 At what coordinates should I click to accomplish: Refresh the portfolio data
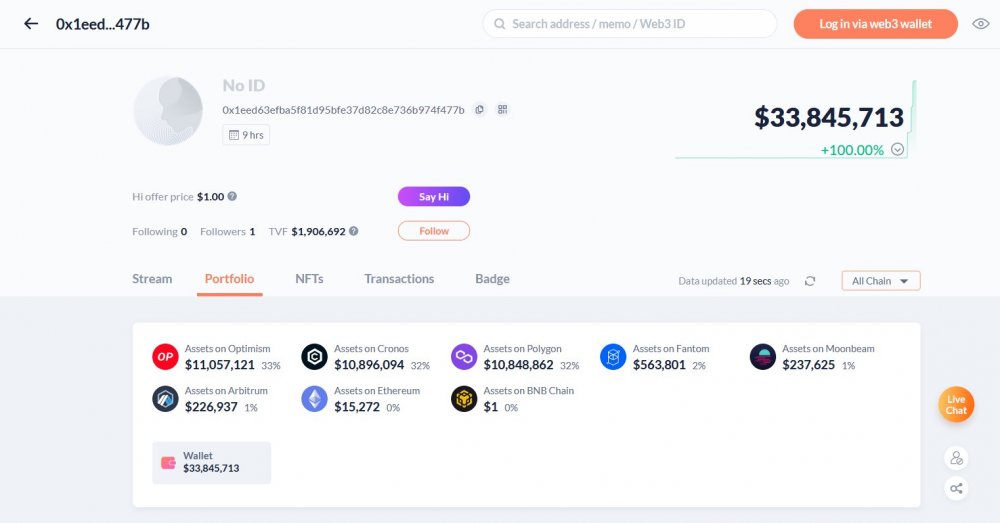(x=810, y=281)
